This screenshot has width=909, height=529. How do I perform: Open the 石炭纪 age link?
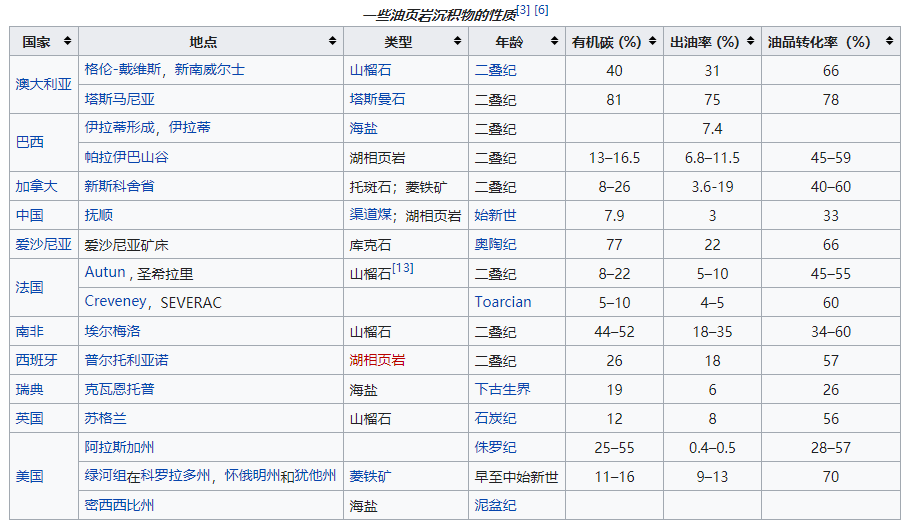[496, 418]
